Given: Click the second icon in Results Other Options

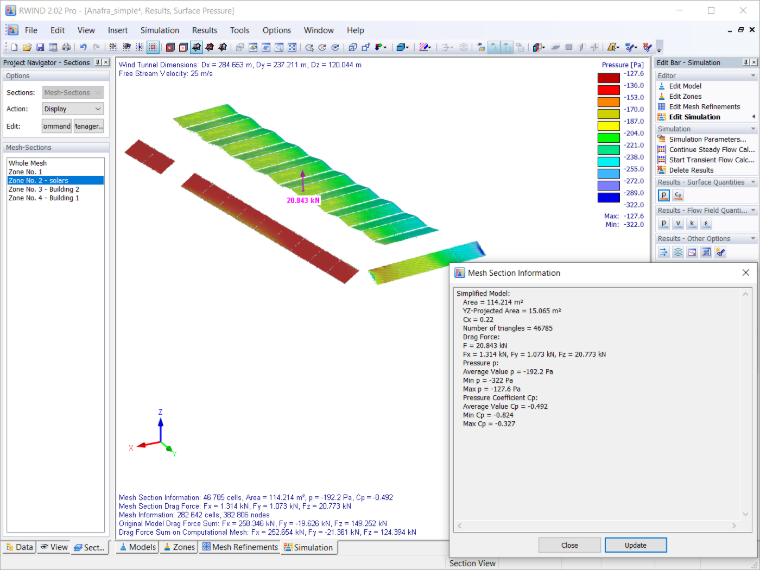Looking at the screenshot, I should (678, 252).
